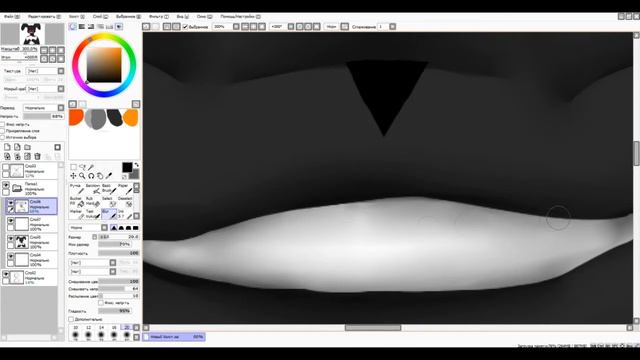Toggle the brush advanced settings checkbox
The width and height of the screenshot is (640, 360).
click(x=71, y=319)
